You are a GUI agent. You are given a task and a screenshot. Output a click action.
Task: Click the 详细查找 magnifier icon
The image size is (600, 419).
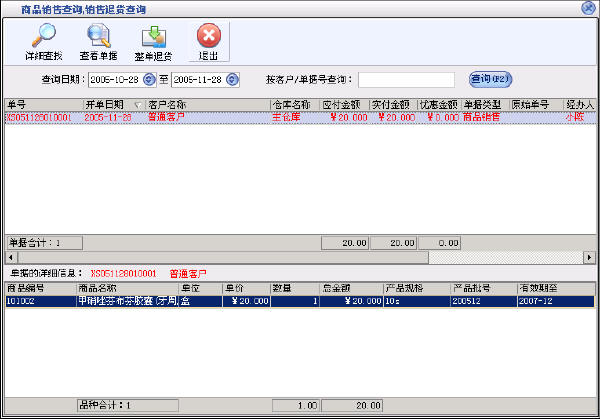click(43, 40)
